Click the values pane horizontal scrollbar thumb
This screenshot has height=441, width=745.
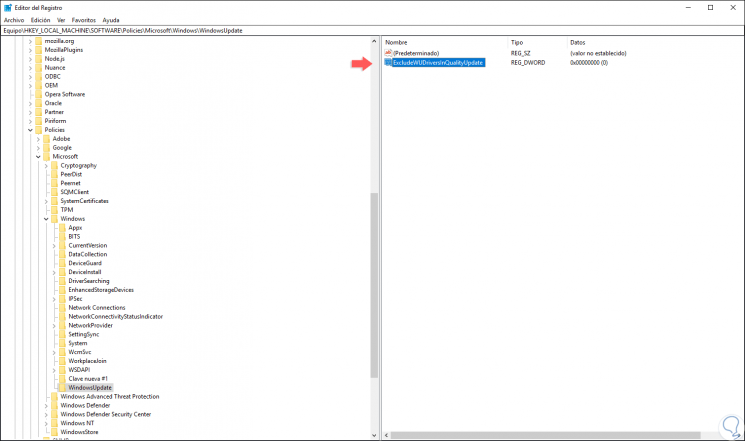(545, 435)
